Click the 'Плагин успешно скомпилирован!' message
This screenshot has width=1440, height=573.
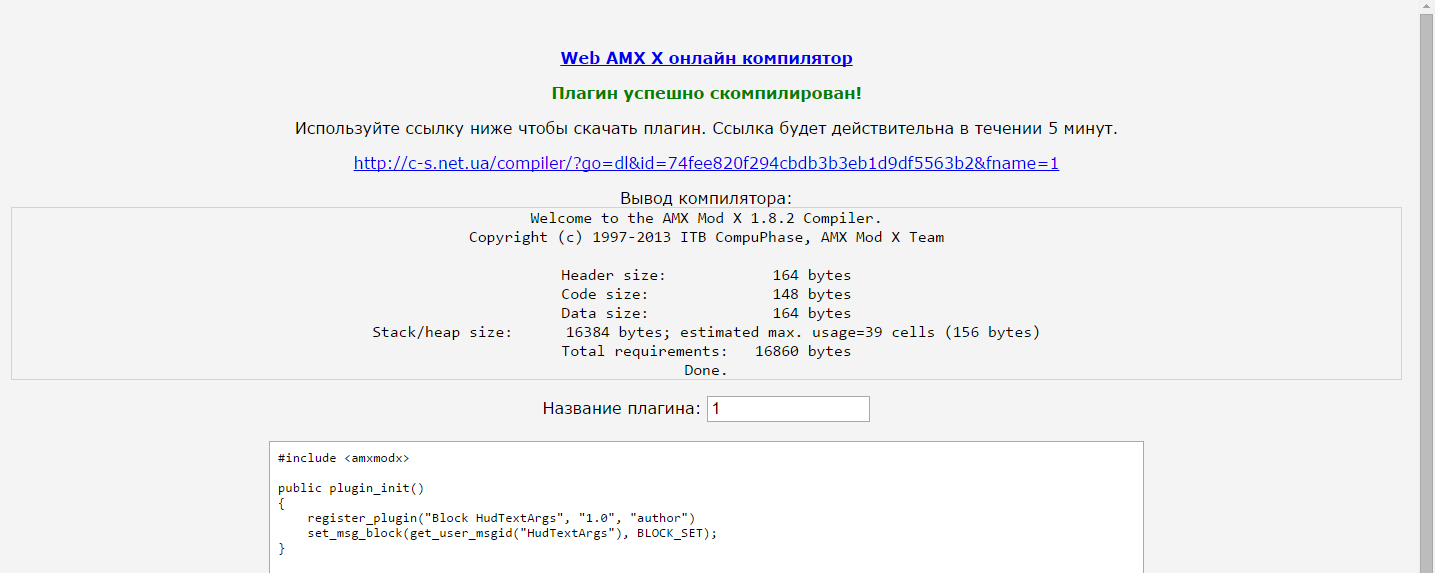click(x=706, y=93)
